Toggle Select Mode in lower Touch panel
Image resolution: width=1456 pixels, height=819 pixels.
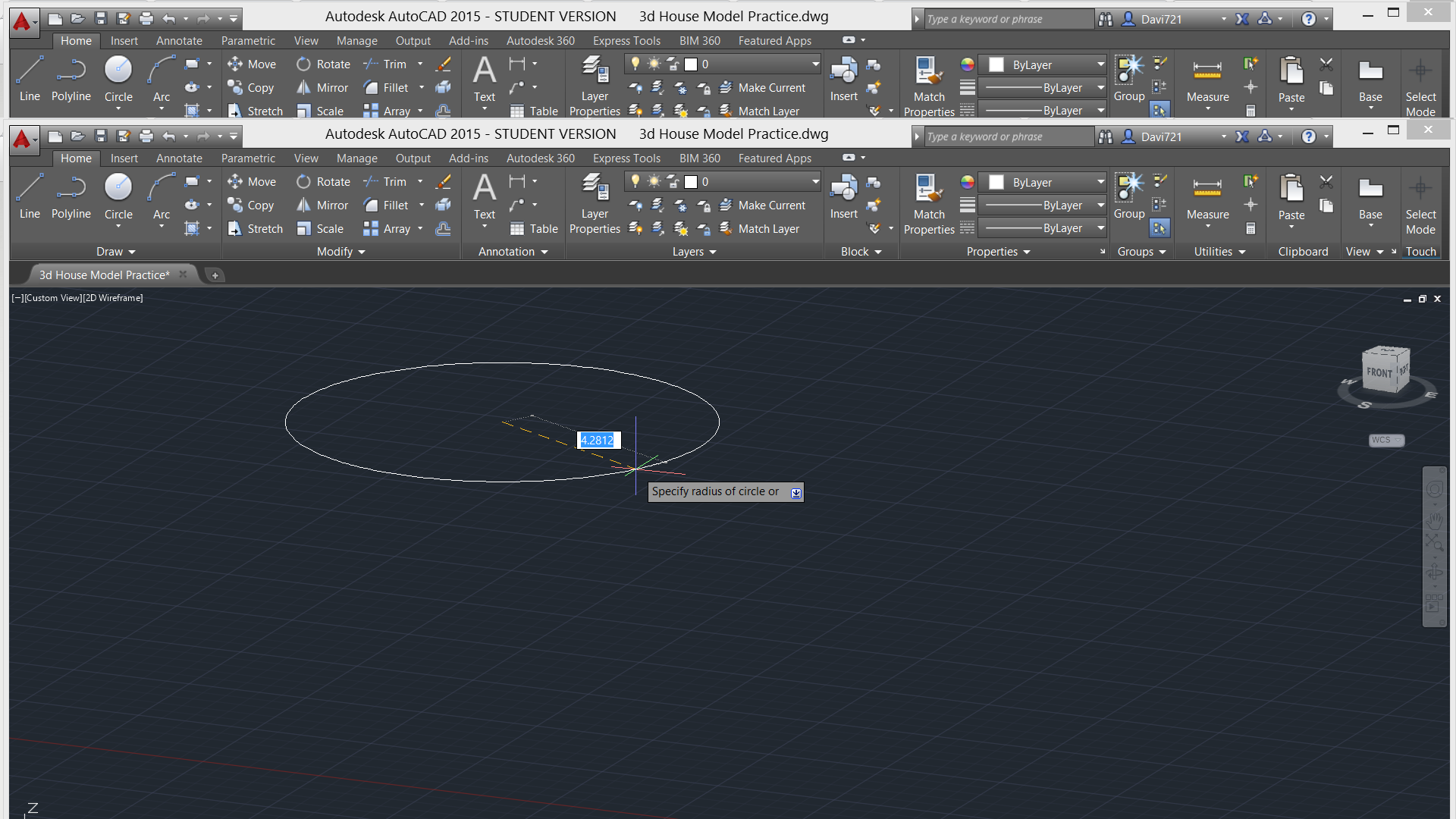(x=1420, y=203)
